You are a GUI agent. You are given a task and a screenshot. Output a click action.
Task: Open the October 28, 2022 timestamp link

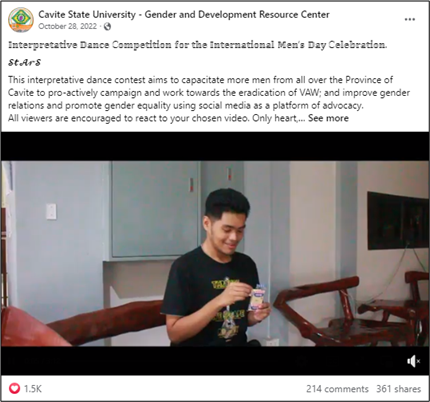pyautogui.click(x=67, y=26)
